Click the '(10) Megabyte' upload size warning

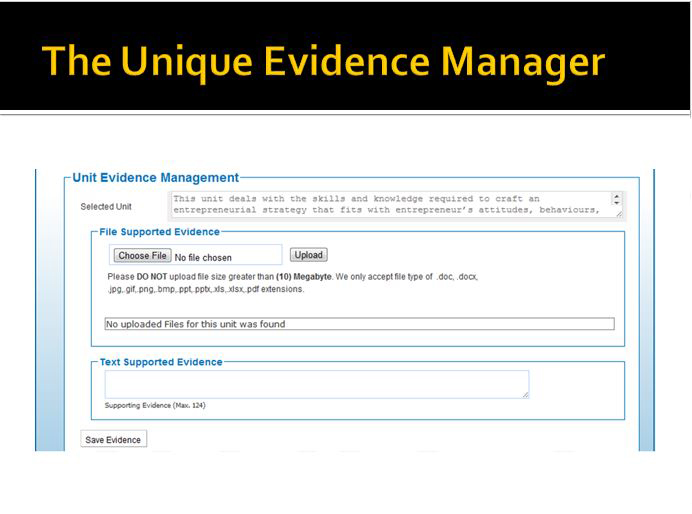pos(304,277)
